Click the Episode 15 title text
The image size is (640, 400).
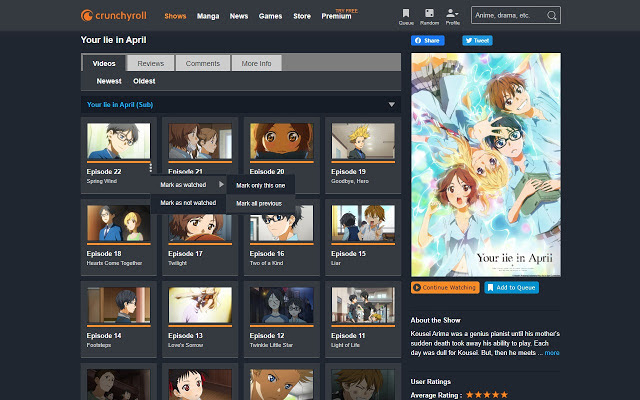(348, 253)
